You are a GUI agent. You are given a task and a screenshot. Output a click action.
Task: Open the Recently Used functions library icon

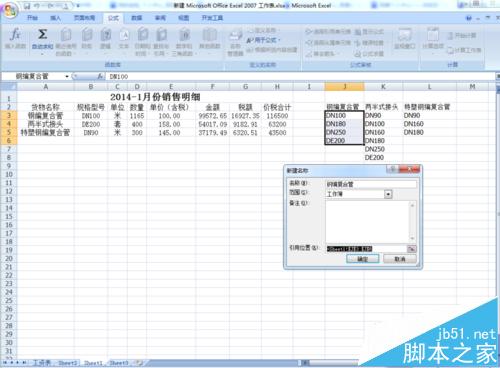tap(66, 35)
